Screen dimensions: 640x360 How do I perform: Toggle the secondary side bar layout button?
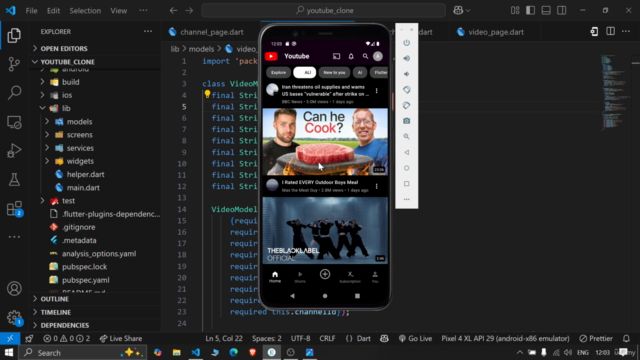coord(562,11)
